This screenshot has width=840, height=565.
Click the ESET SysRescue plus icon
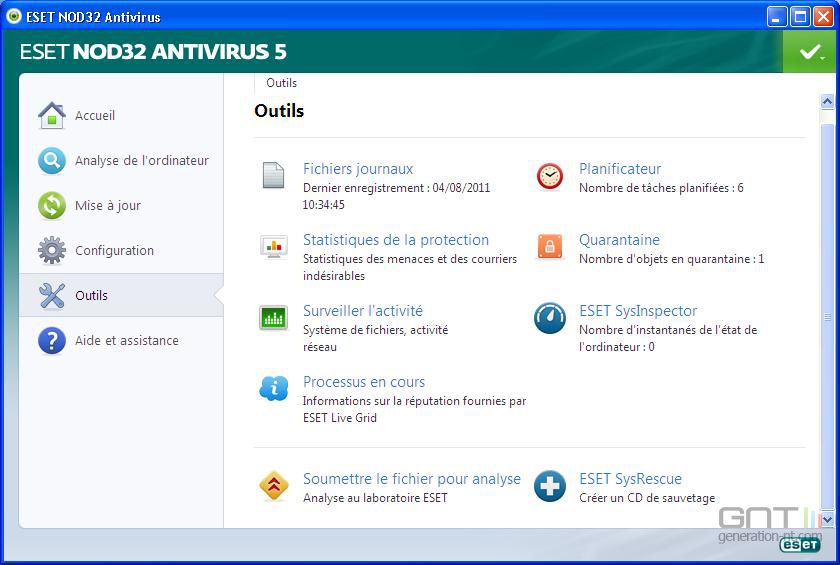[550, 486]
